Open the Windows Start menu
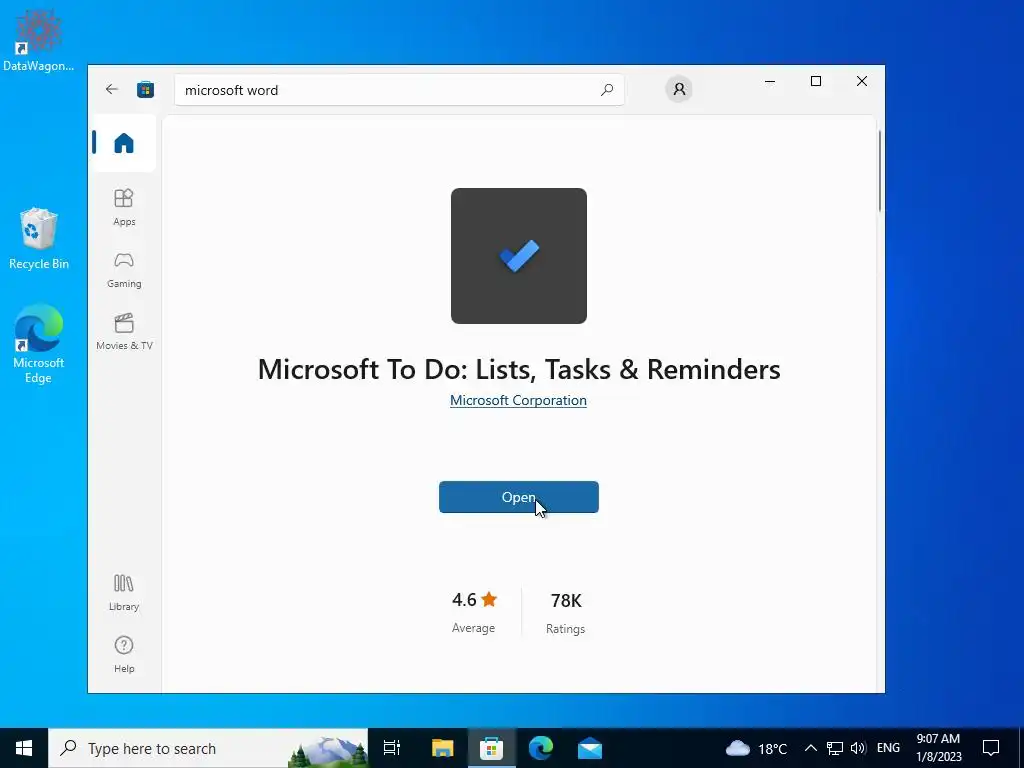This screenshot has width=1024, height=768. pyautogui.click(x=24, y=748)
